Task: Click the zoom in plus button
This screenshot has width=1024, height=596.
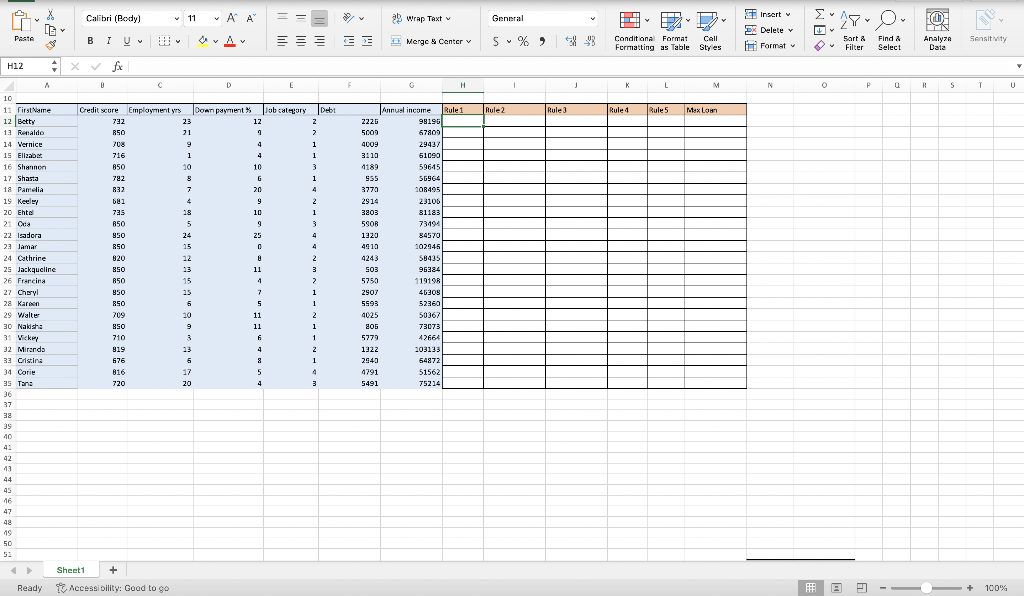Action: click(x=970, y=588)
